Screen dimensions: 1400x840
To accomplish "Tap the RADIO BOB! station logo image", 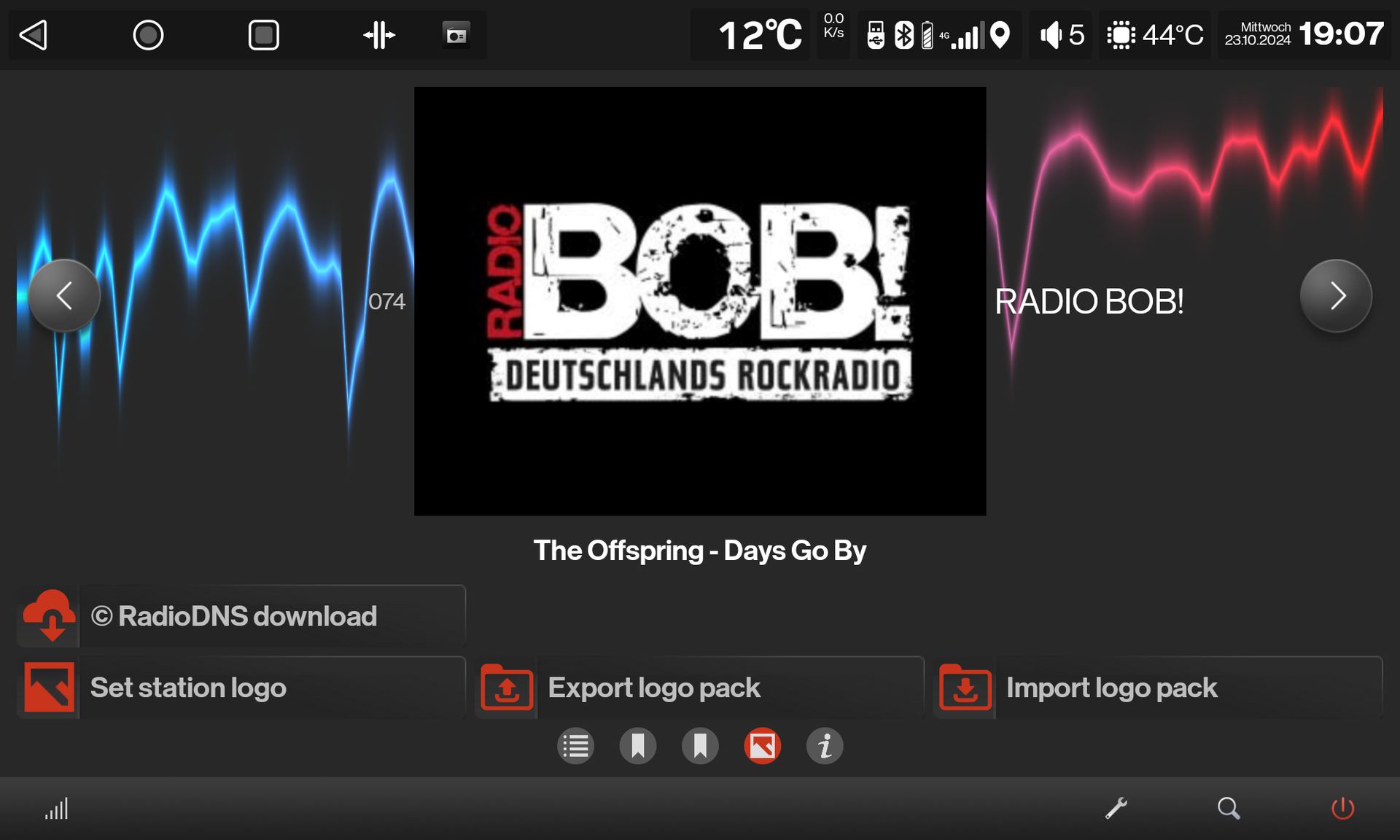I will click(700, 301).
